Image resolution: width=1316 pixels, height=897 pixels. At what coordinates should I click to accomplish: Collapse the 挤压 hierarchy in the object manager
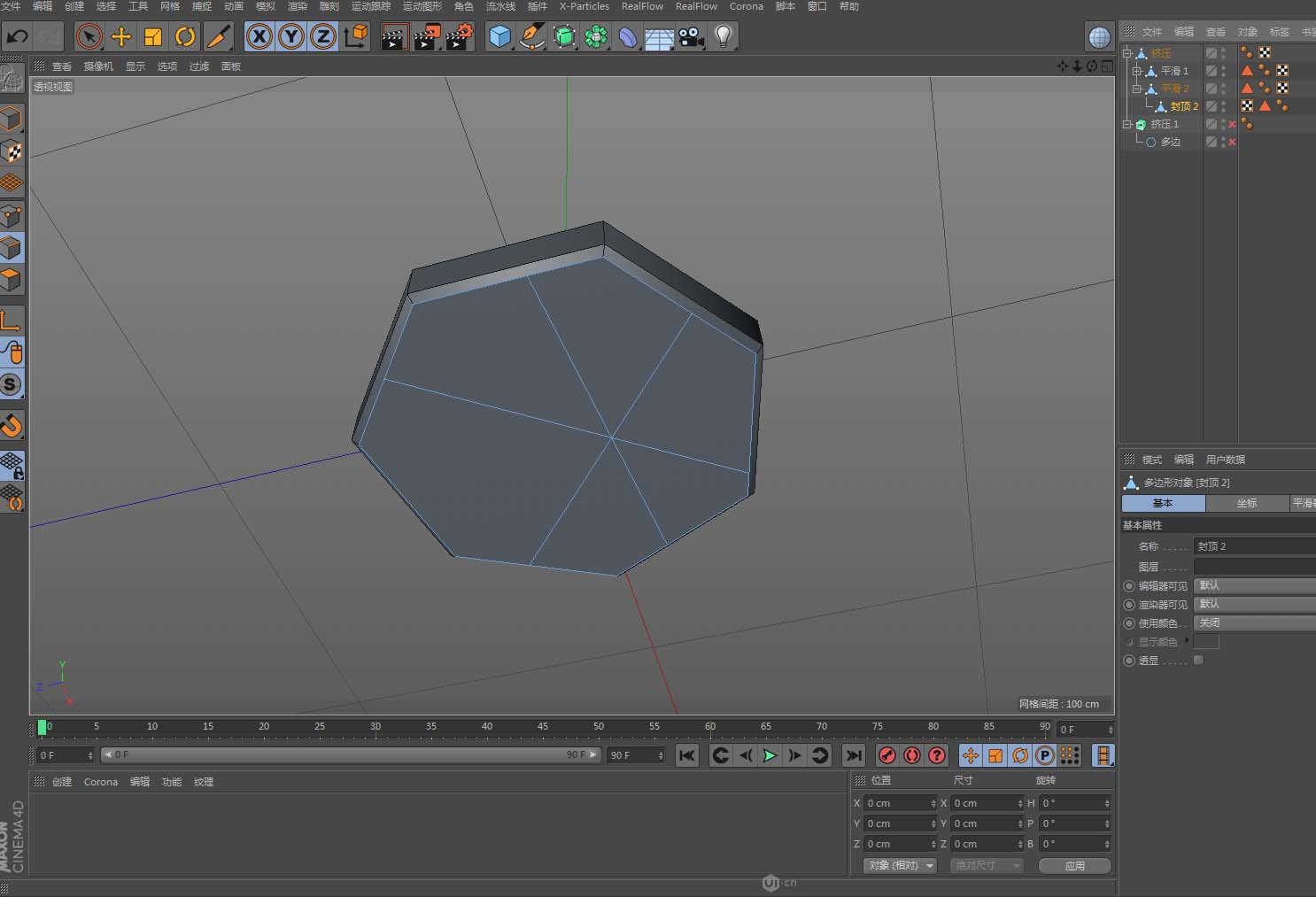point(1126,53)
